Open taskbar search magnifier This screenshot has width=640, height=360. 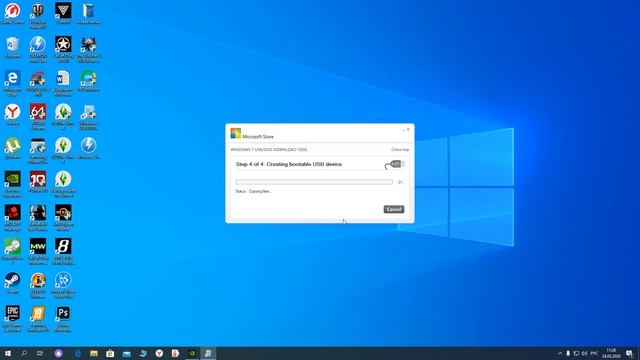pyautogui.click(x=24, y=353)
